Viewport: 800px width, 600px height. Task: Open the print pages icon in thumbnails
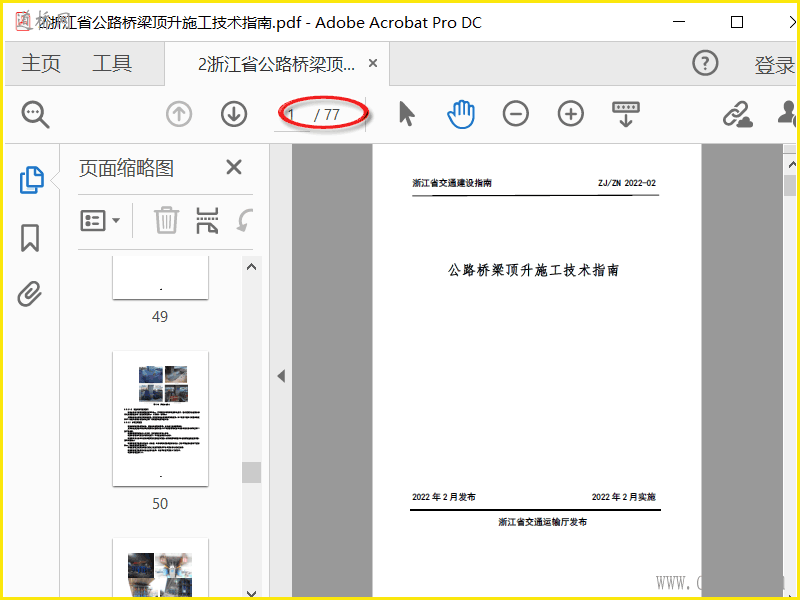tap(207, 220)
